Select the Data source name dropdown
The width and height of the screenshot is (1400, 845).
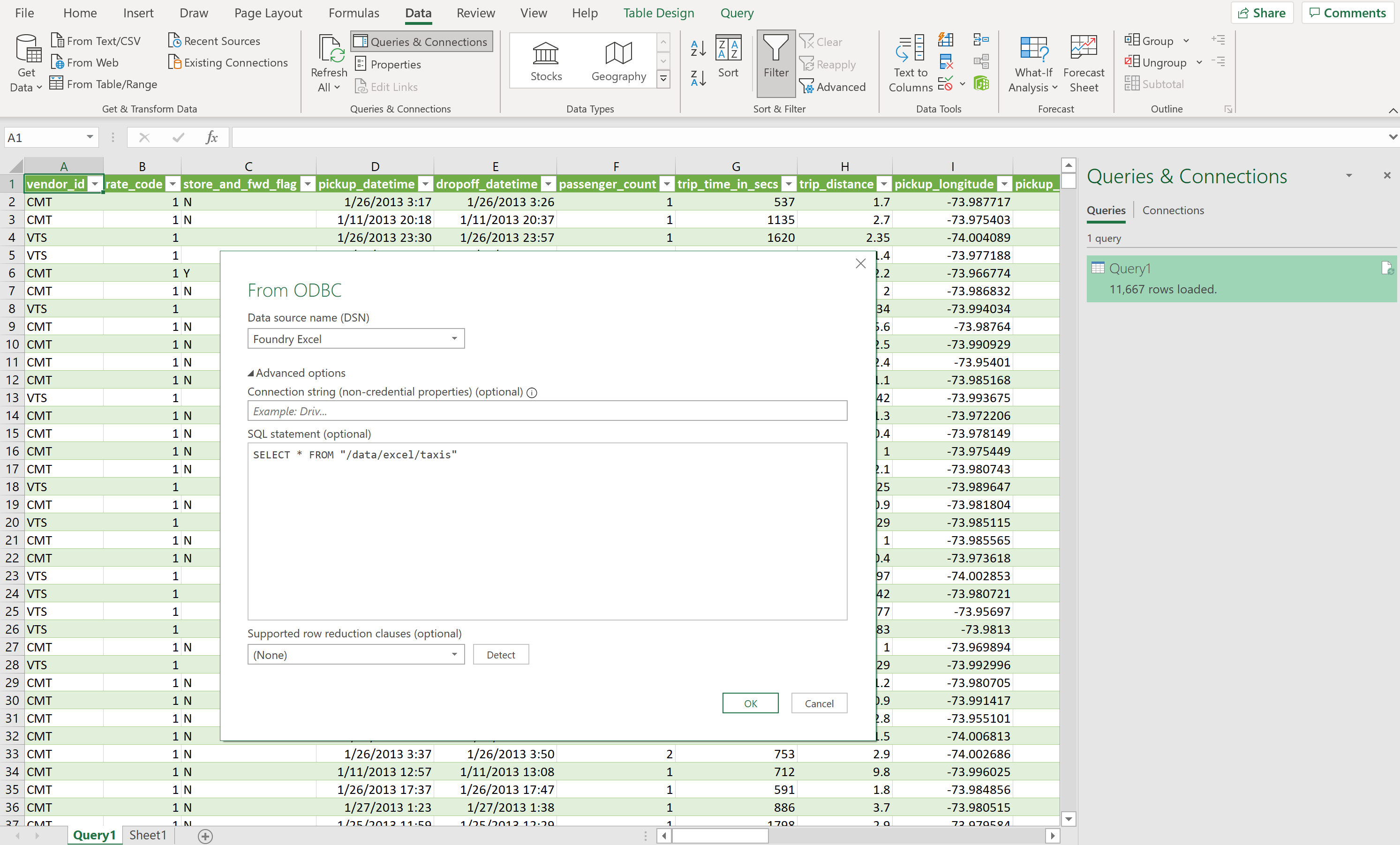(355, 338)
